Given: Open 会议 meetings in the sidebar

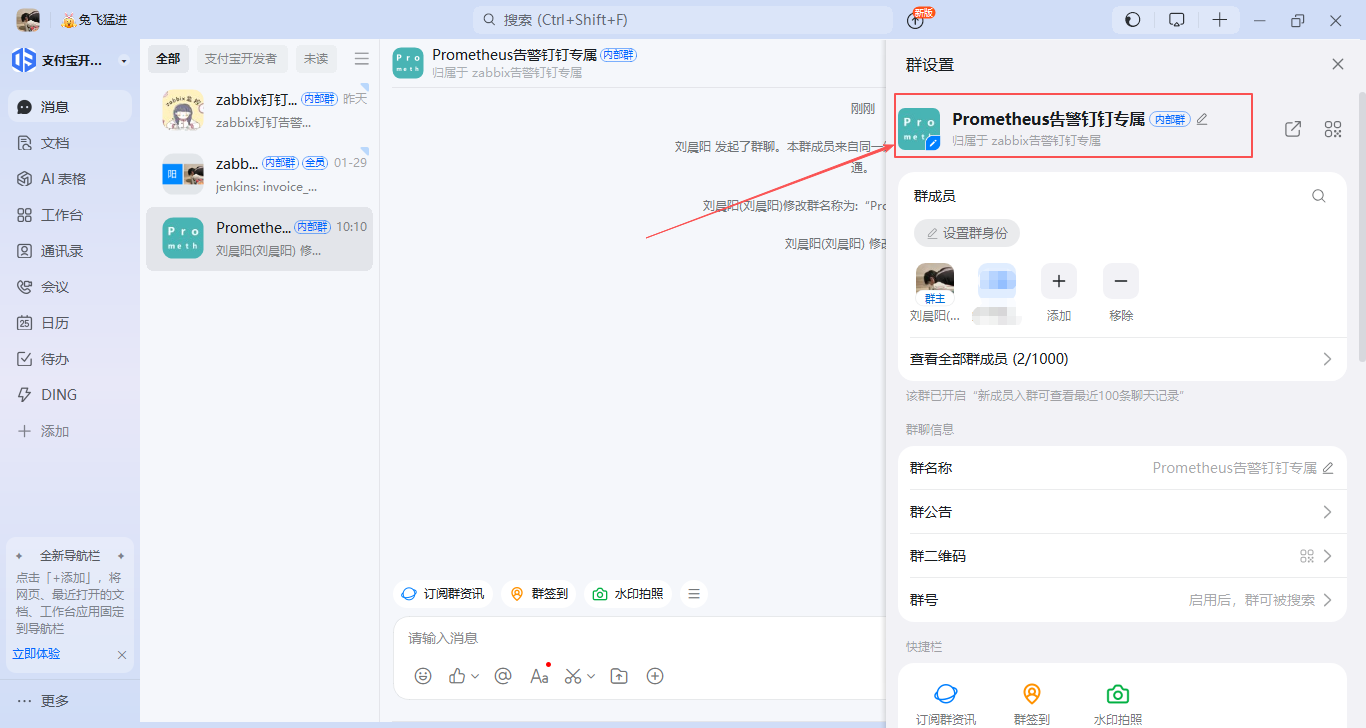Looking at the screenshot, I should 69,287.
